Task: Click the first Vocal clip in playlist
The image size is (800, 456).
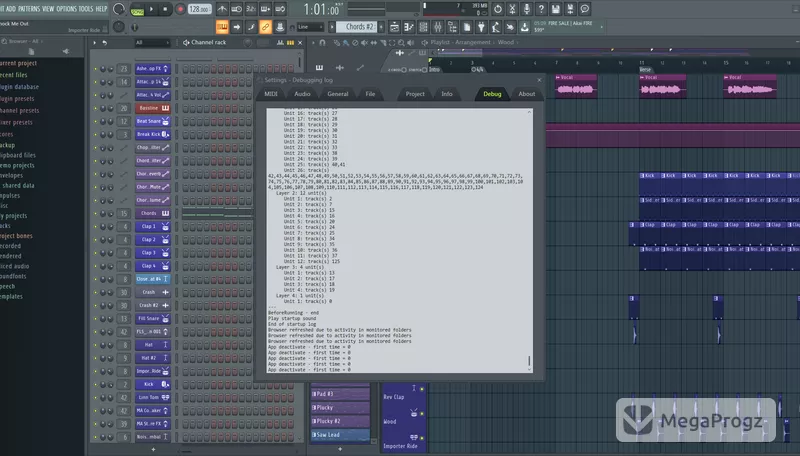Action: pos(576,86)
